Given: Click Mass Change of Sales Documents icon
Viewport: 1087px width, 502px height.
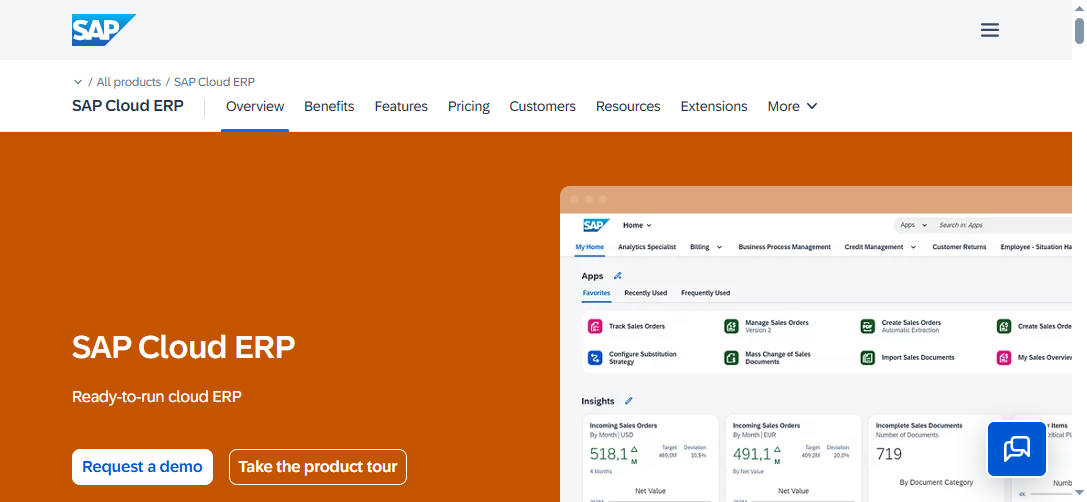Looking at the screenshot, I should click(731, 358).
